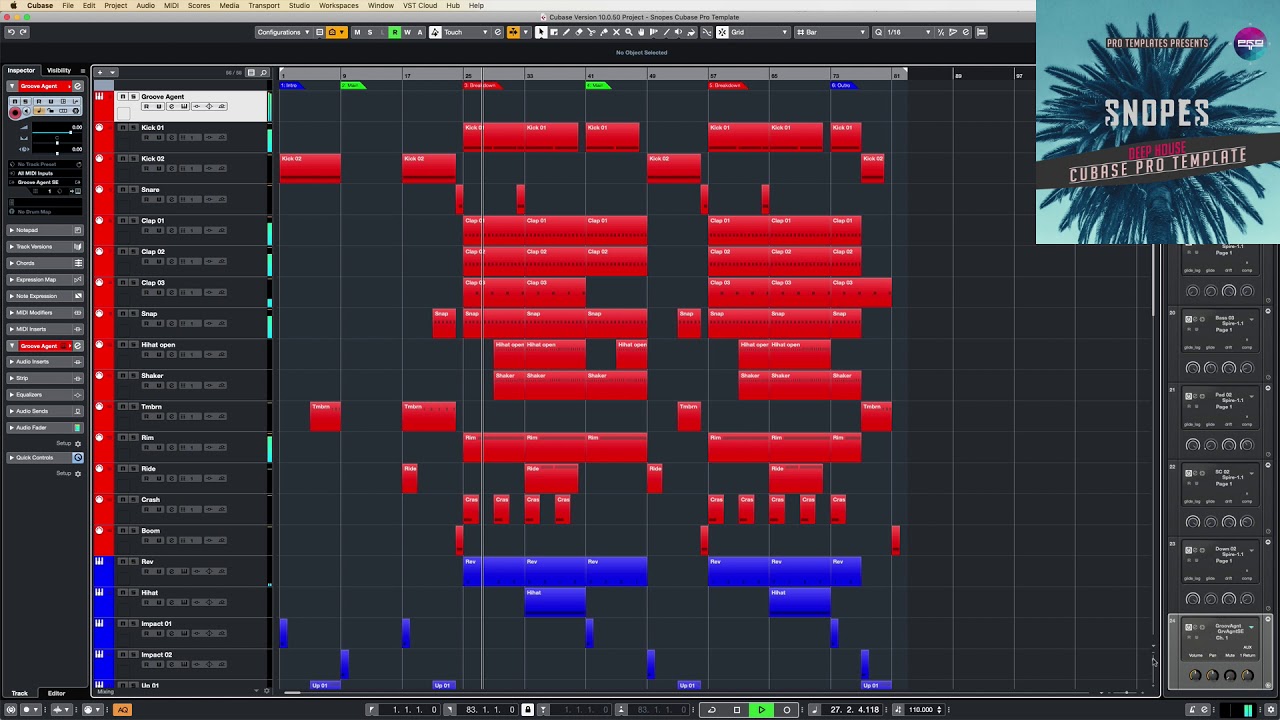Expand the Notepad inspector section
Screen dimensions: 1280x720
click(x=45, y=230)
